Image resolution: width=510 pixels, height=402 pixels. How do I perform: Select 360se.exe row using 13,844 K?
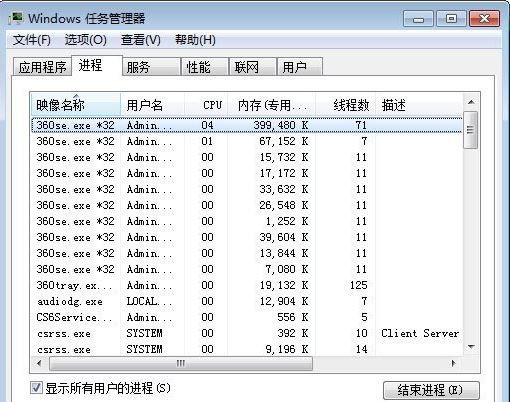(247, 253)
